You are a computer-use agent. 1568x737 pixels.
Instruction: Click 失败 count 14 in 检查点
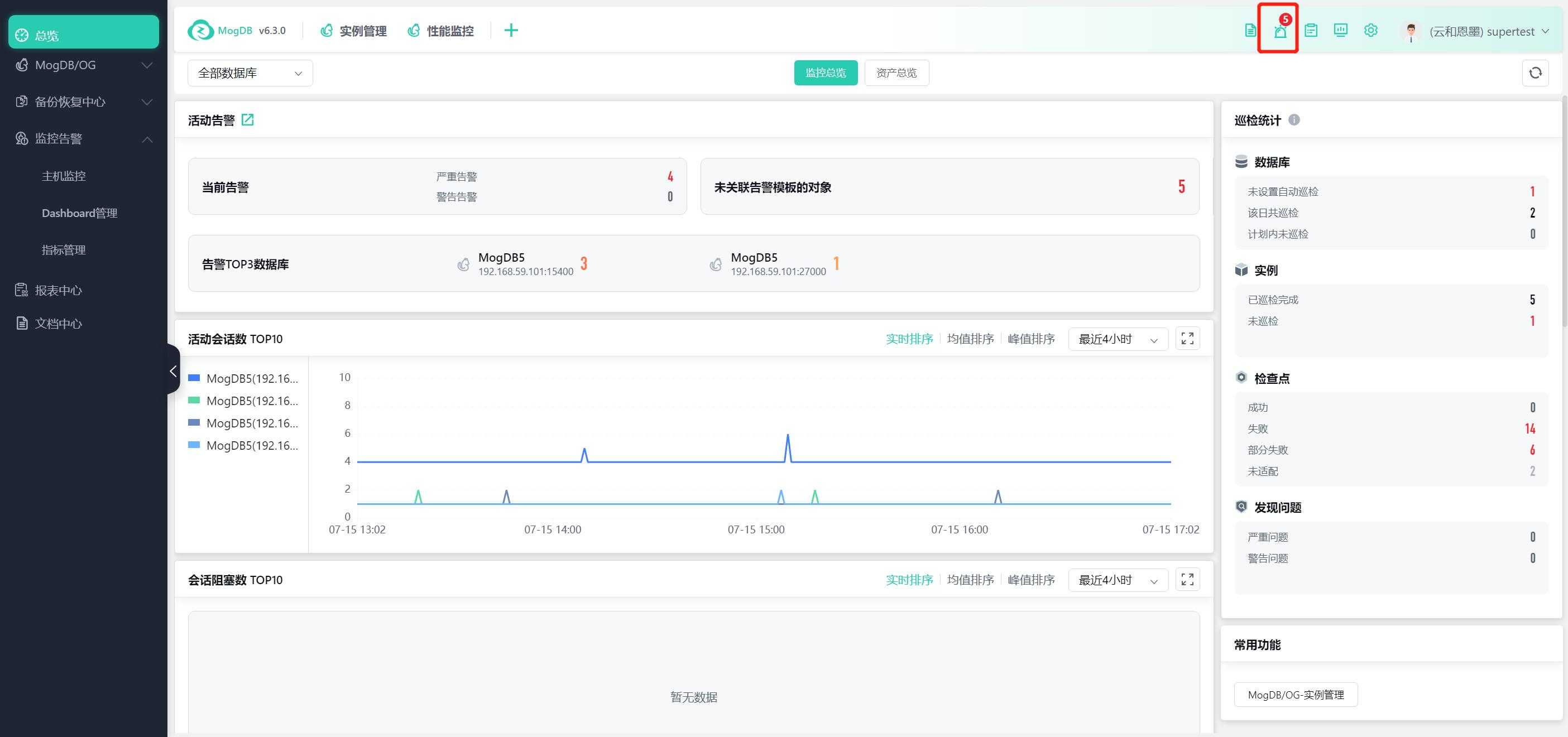(x=1529, y=429)
